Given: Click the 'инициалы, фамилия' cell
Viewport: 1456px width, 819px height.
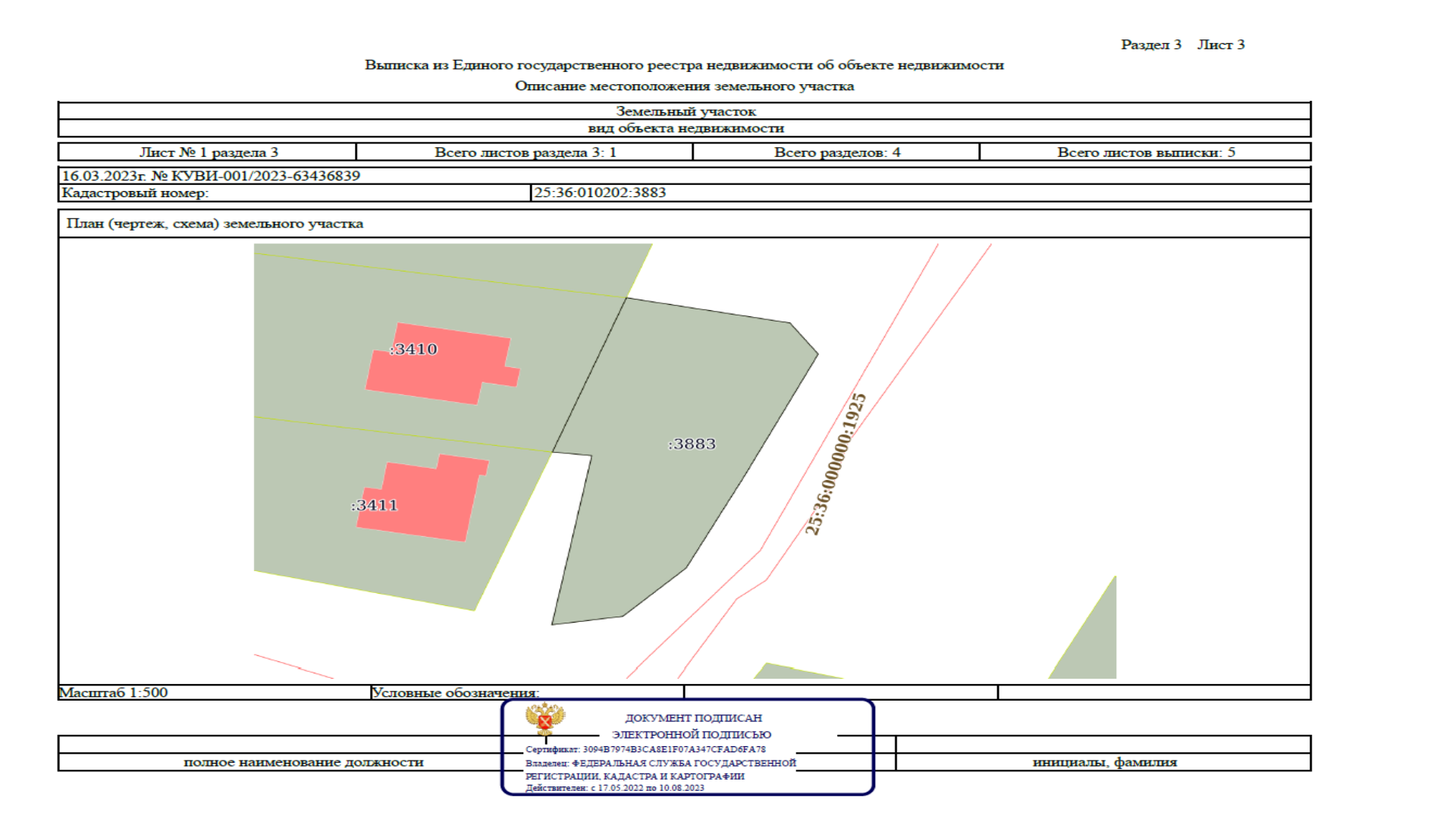Looking at the screenshot, I should coord(1104,762).
